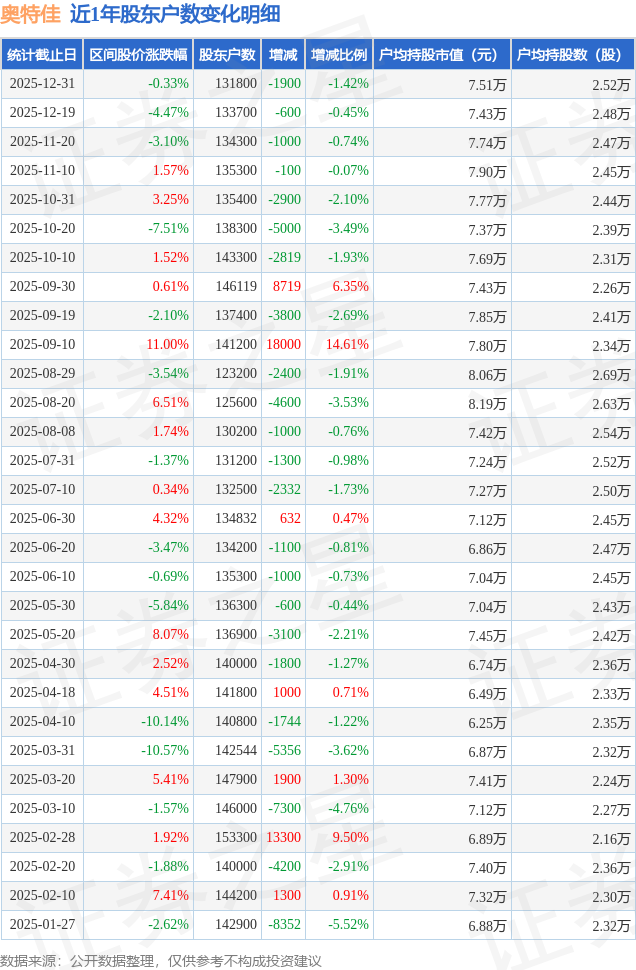The height and width of the screenshot is (970, 636).
Task: Select the 2025-12-31 date cell
Action: pyautogui.click(x=42, y=84)
